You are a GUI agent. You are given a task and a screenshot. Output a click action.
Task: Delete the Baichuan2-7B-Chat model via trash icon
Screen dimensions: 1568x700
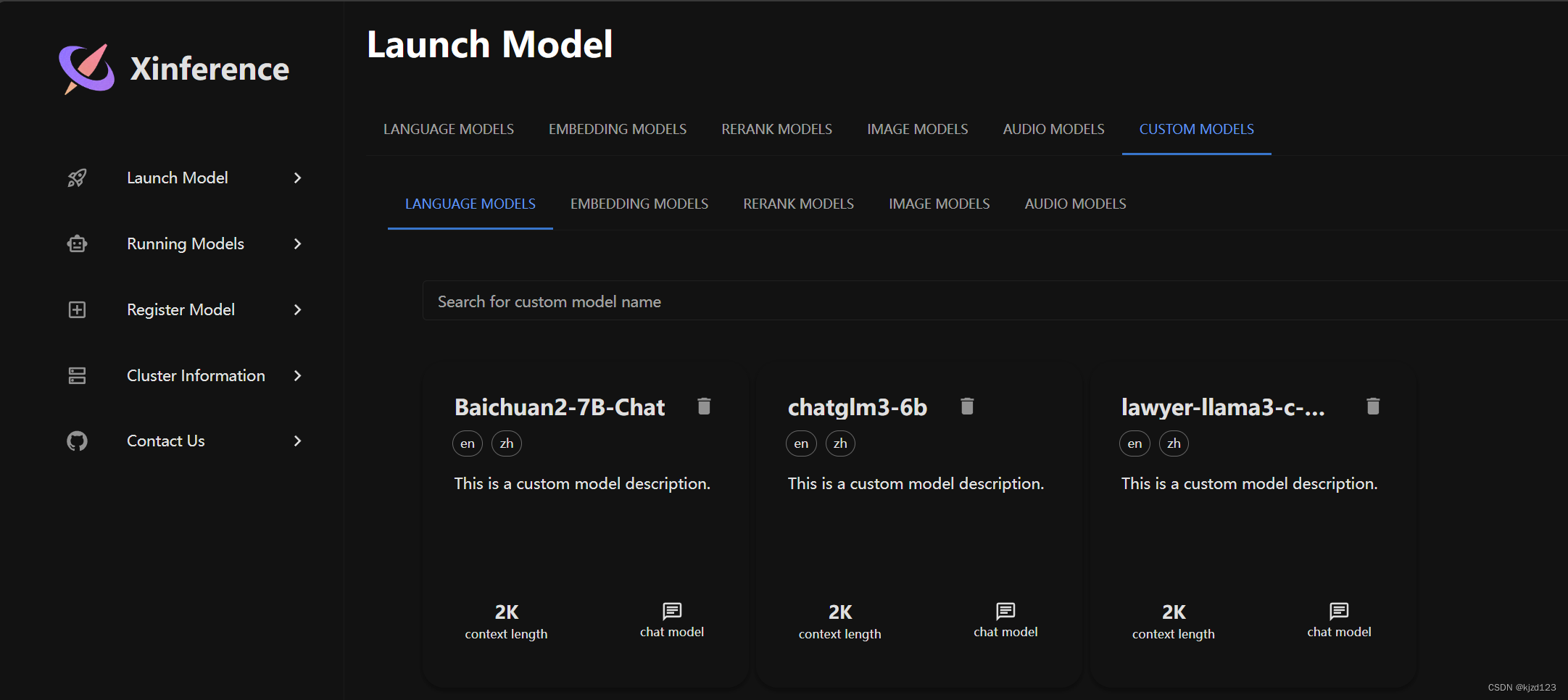click(704, 406)
